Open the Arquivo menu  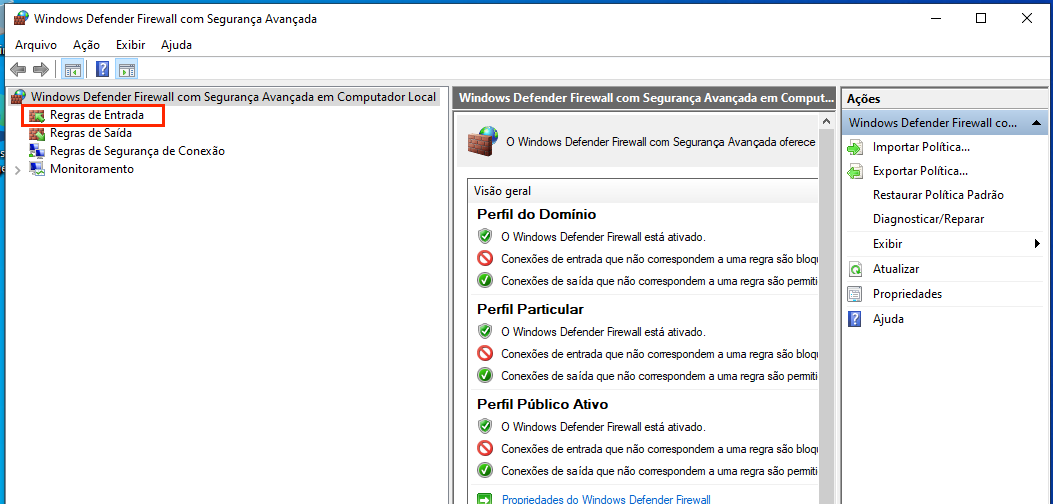(36, 45)
